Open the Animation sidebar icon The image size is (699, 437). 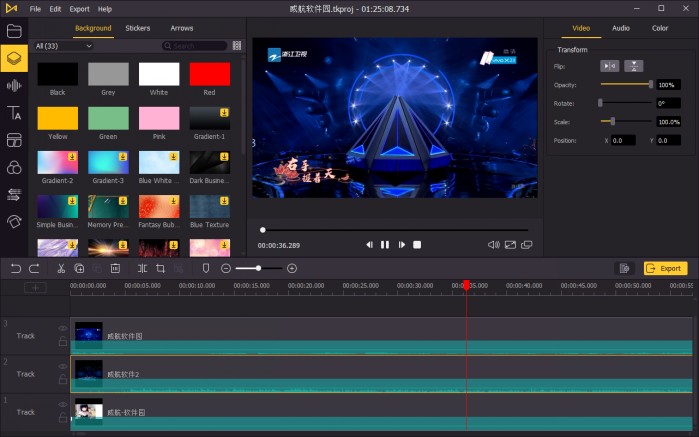[x=14, y=221]
